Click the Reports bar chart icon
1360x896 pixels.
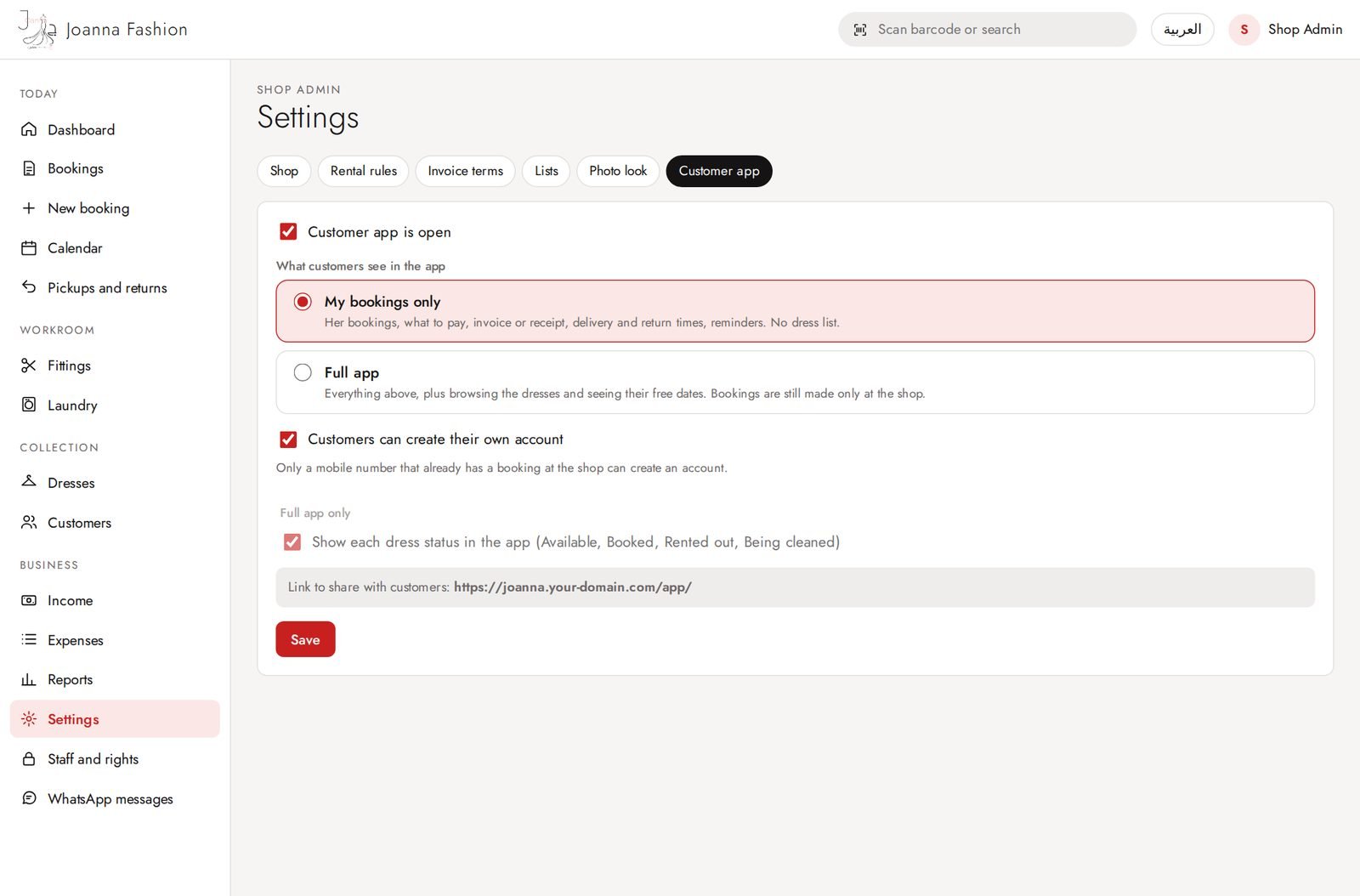click(29, 679)
